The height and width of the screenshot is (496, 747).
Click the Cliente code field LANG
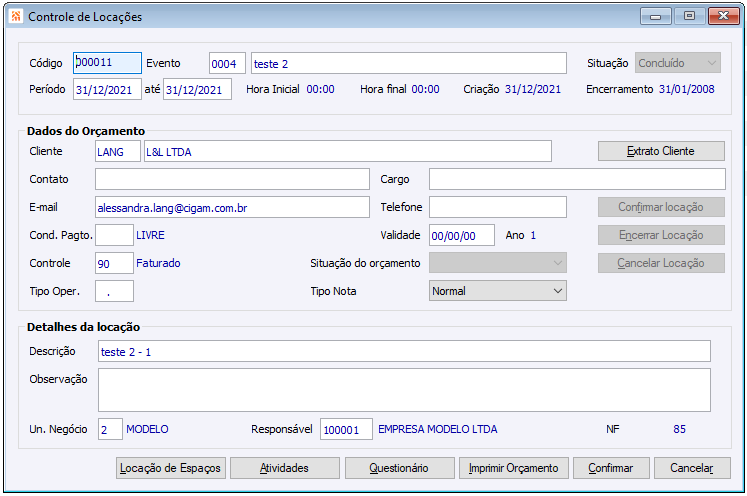point(118,151)
